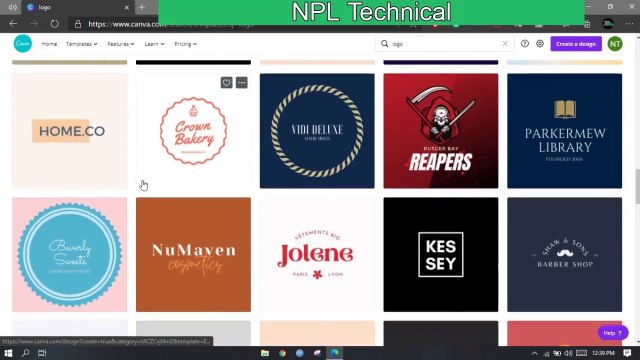Select the KES SEY logo template

(441, 255)
